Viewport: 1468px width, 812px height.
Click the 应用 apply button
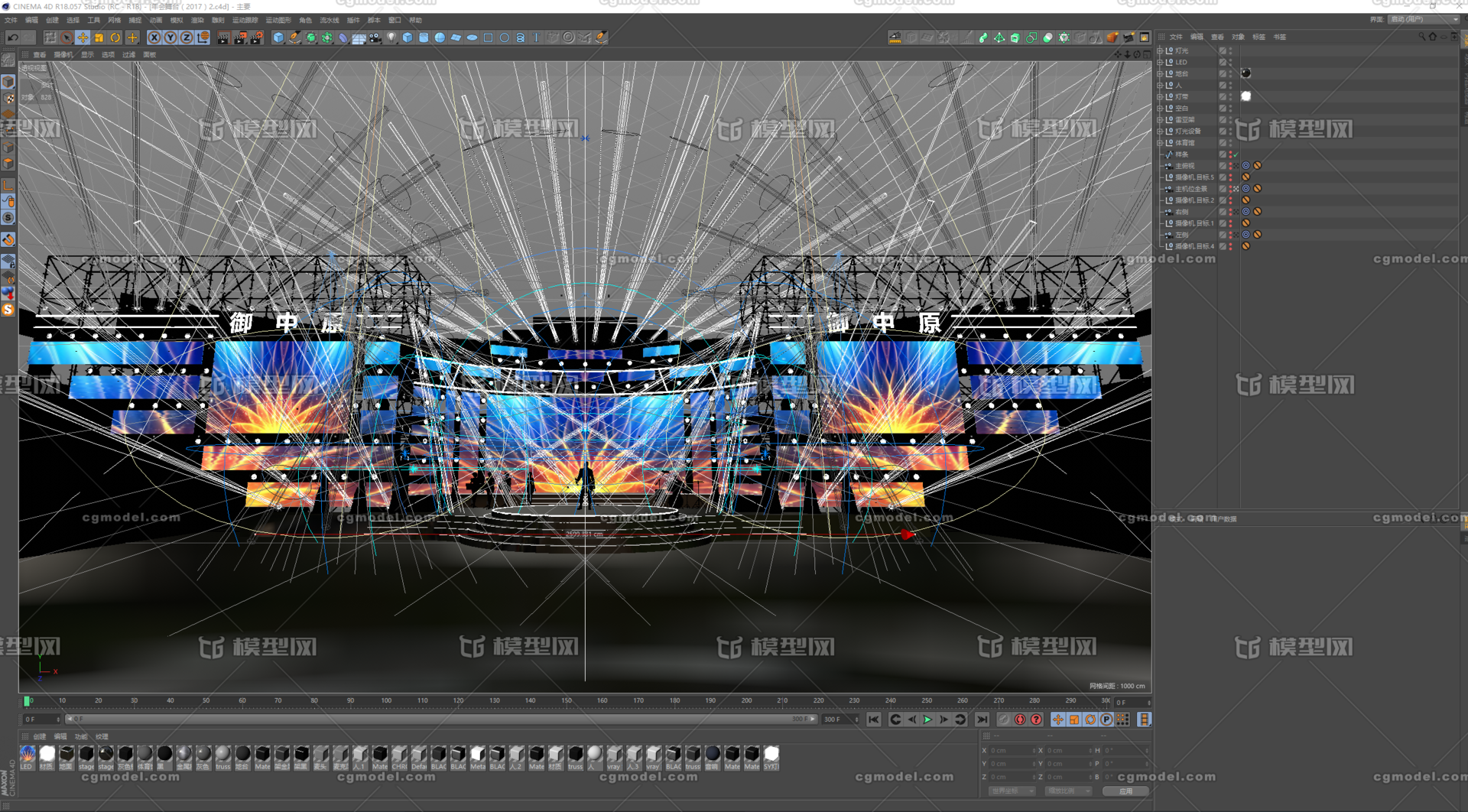[x=1125, y=791]
